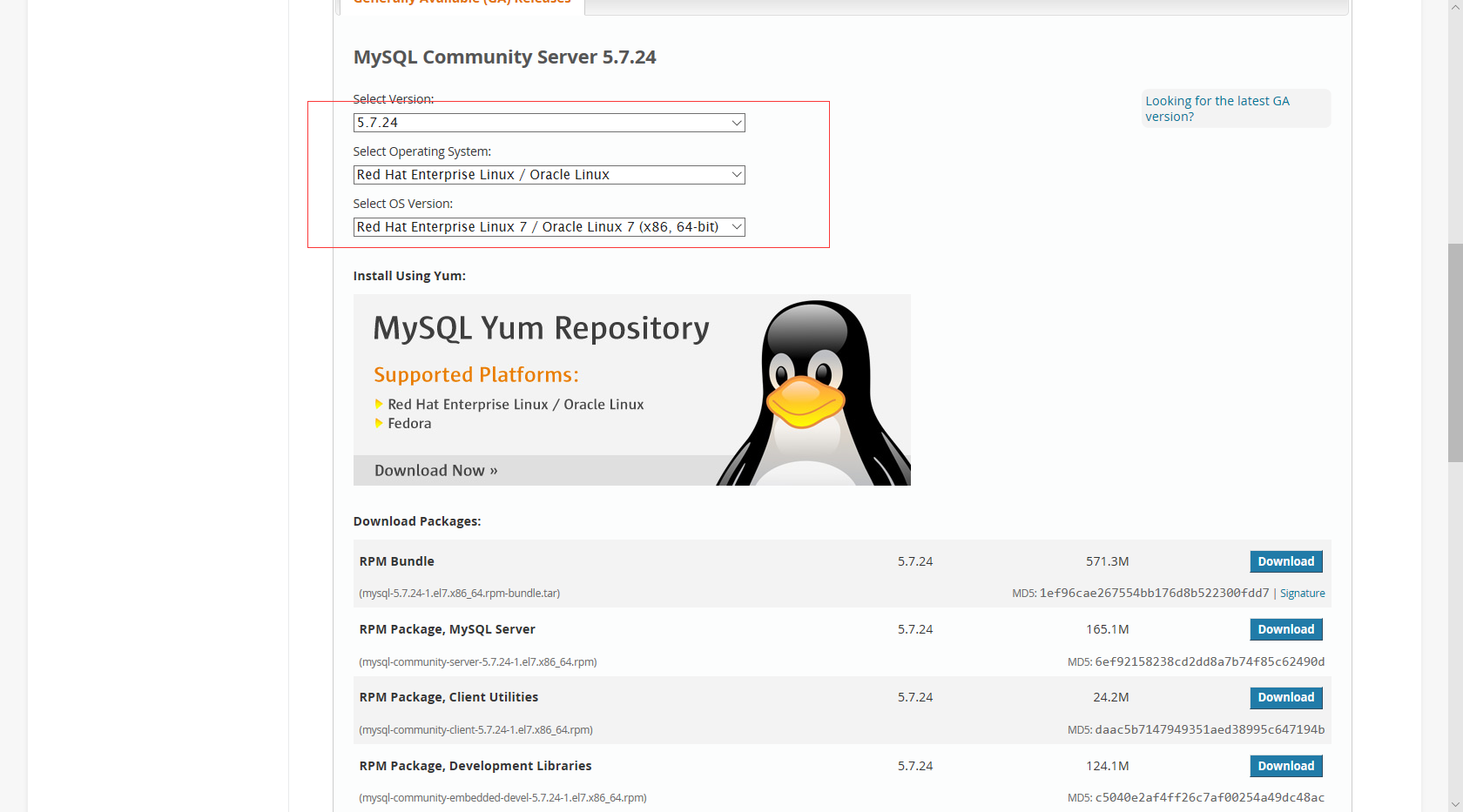
Task: Click the Generally Available (GA) Releases tab
Action: pos(462,3)
